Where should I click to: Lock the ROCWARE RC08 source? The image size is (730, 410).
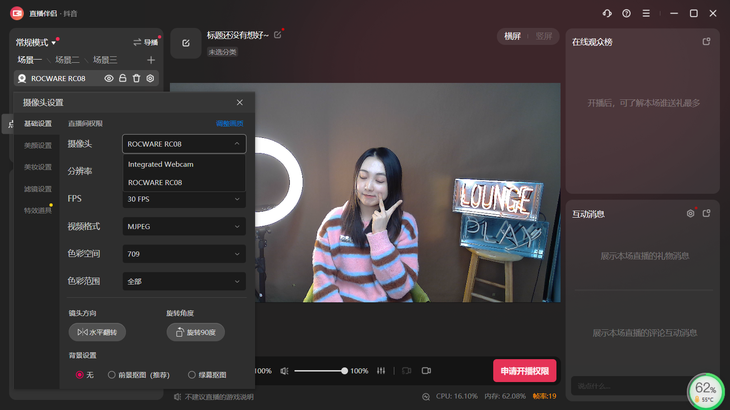click(123, 78)
